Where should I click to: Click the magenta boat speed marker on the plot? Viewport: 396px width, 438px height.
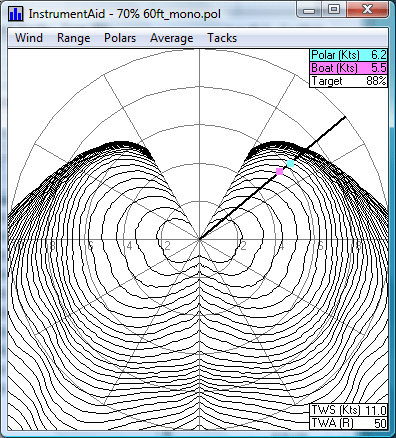pyautogui.click(x=280, y=171)
